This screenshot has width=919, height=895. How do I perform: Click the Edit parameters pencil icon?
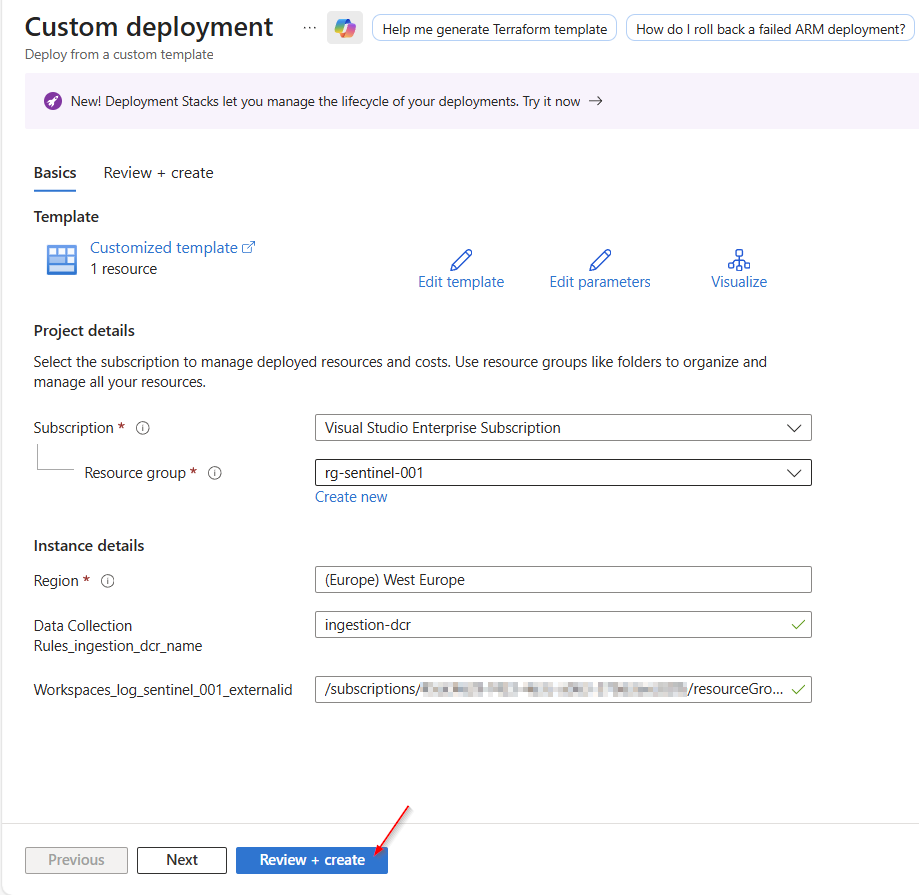(600, 261)
